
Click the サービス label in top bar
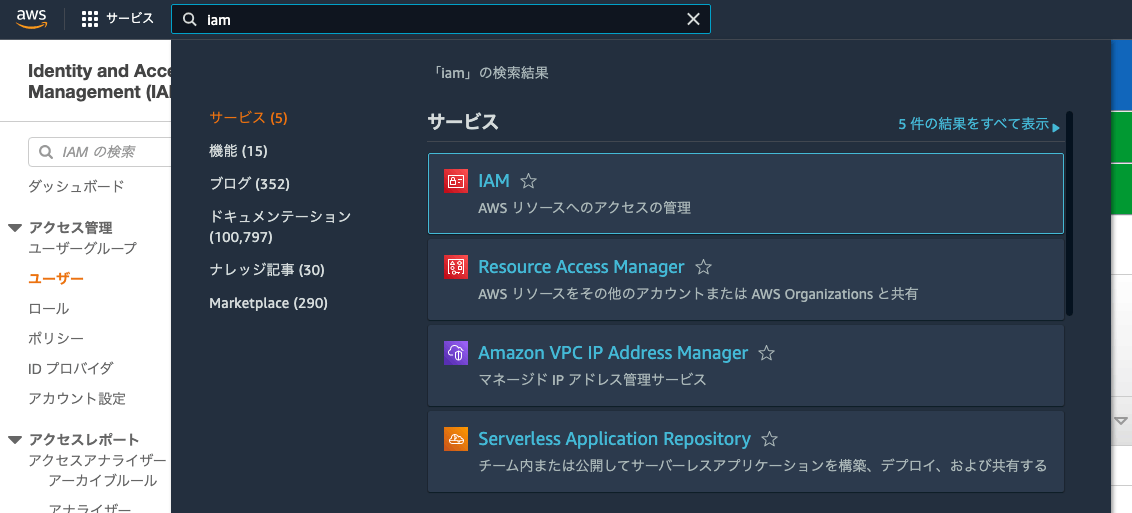130,19
